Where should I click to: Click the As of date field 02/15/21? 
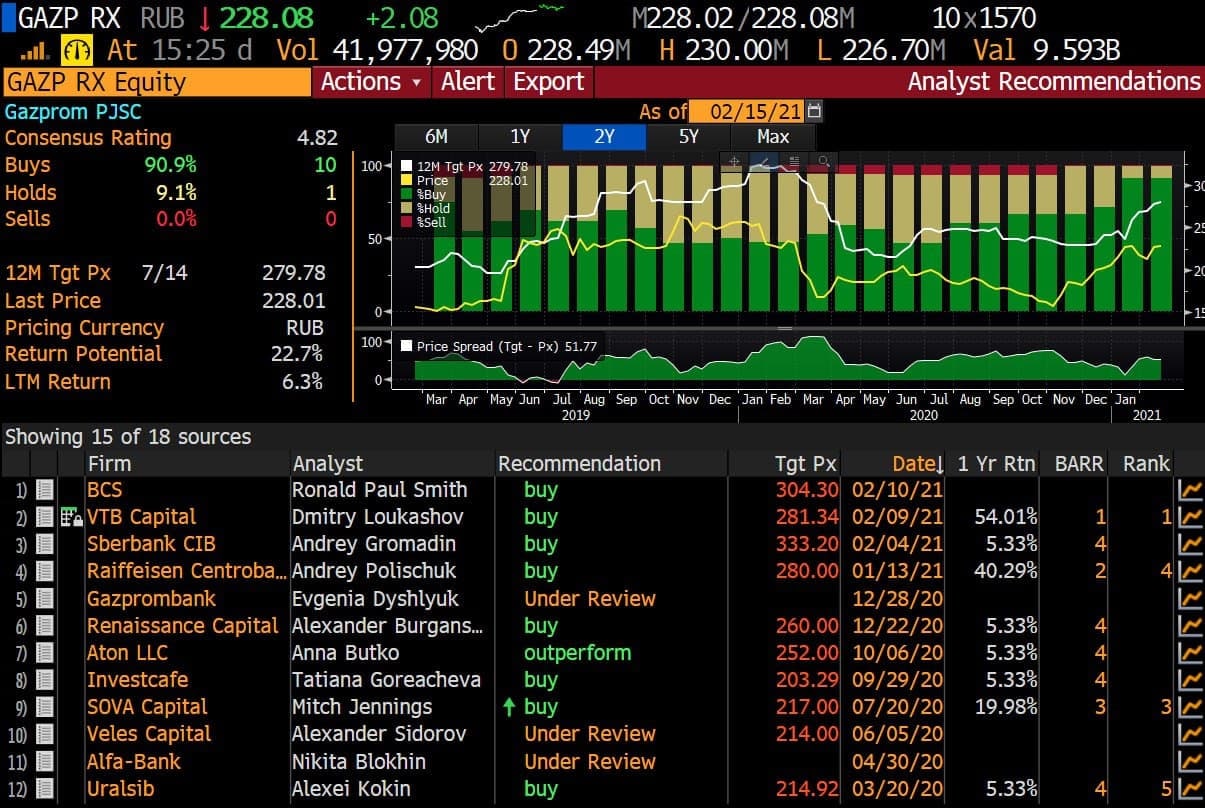748,111
